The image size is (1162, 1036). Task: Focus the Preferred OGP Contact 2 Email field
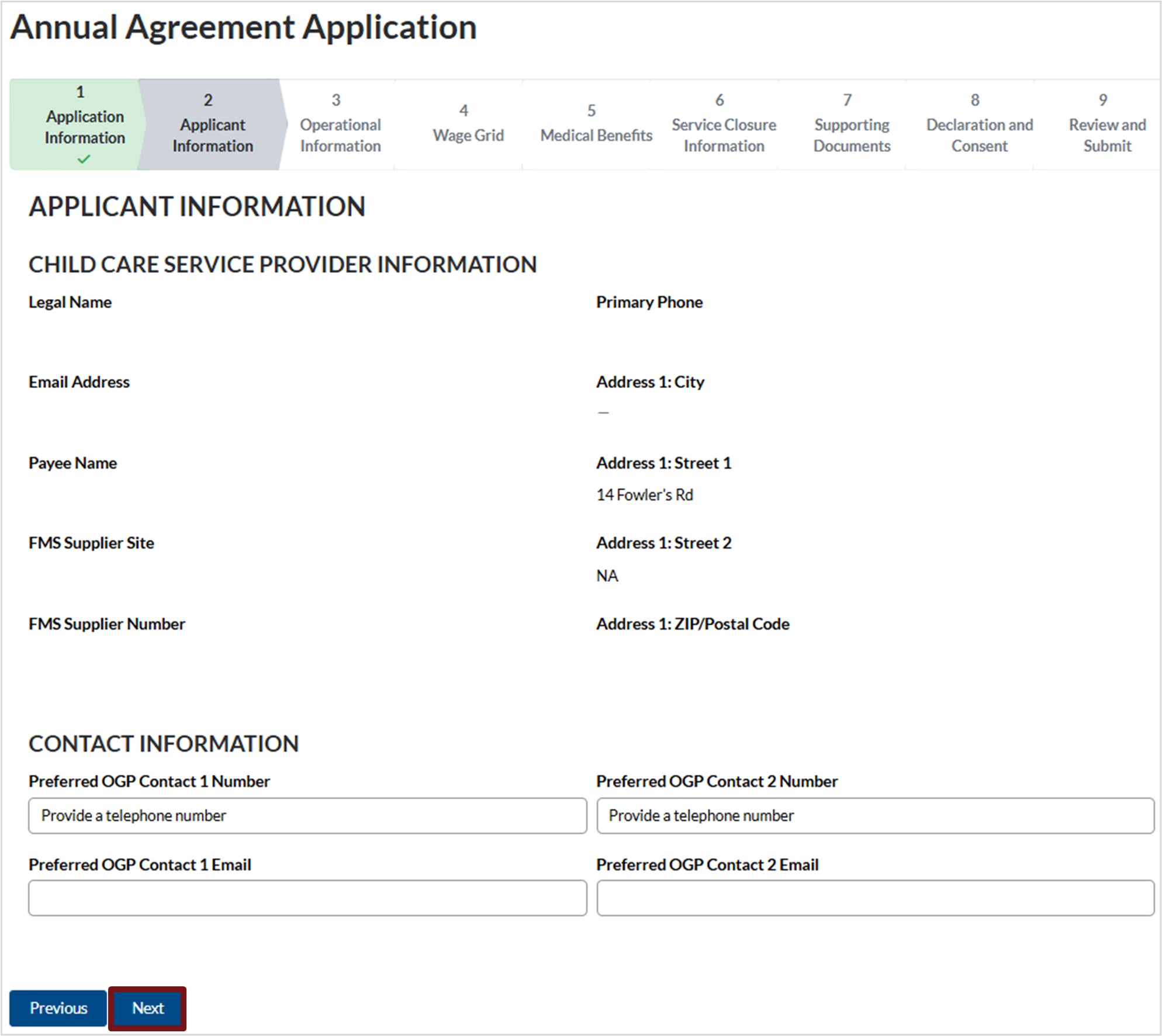(875, 898)
